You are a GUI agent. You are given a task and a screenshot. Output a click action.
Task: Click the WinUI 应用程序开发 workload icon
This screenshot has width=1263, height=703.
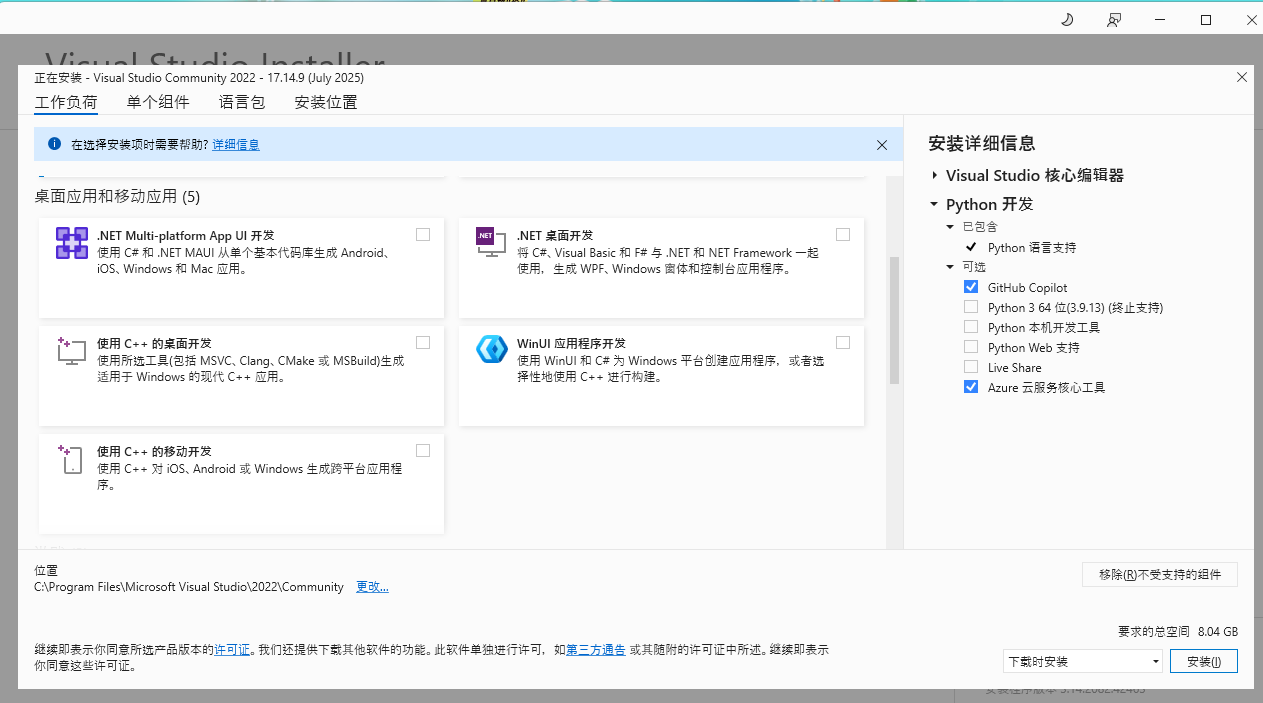pyautogui.click(x=491, y=349)
